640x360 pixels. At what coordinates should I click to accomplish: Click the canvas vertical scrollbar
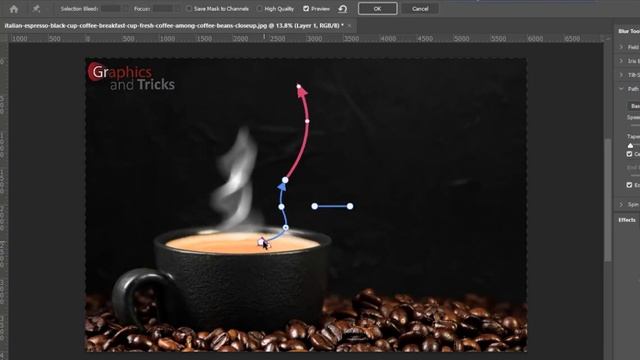click(607, 200)
